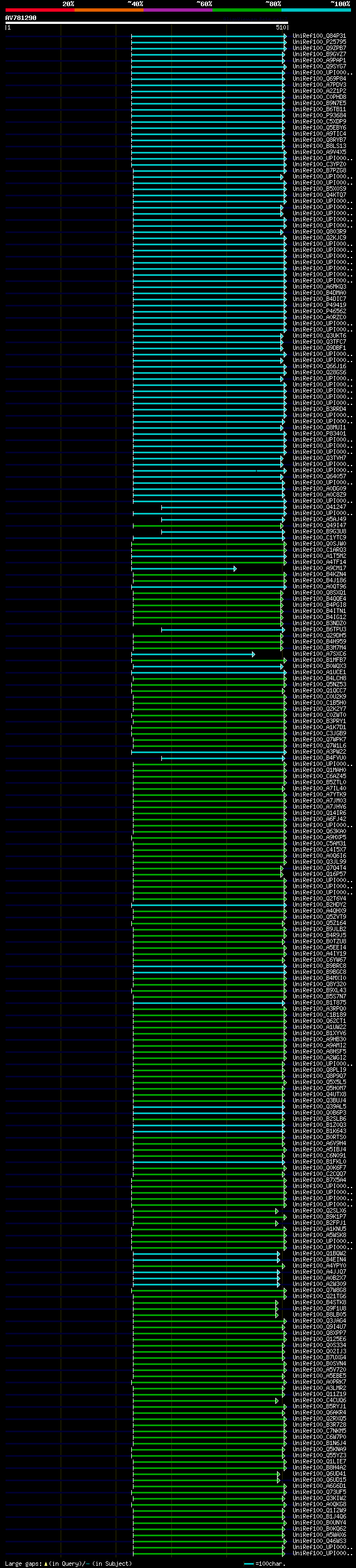Screen dimensions: 356x1568
Task: Select hit label UniRef100_Q8SXQ1
Action: click(x=319, y=593)
